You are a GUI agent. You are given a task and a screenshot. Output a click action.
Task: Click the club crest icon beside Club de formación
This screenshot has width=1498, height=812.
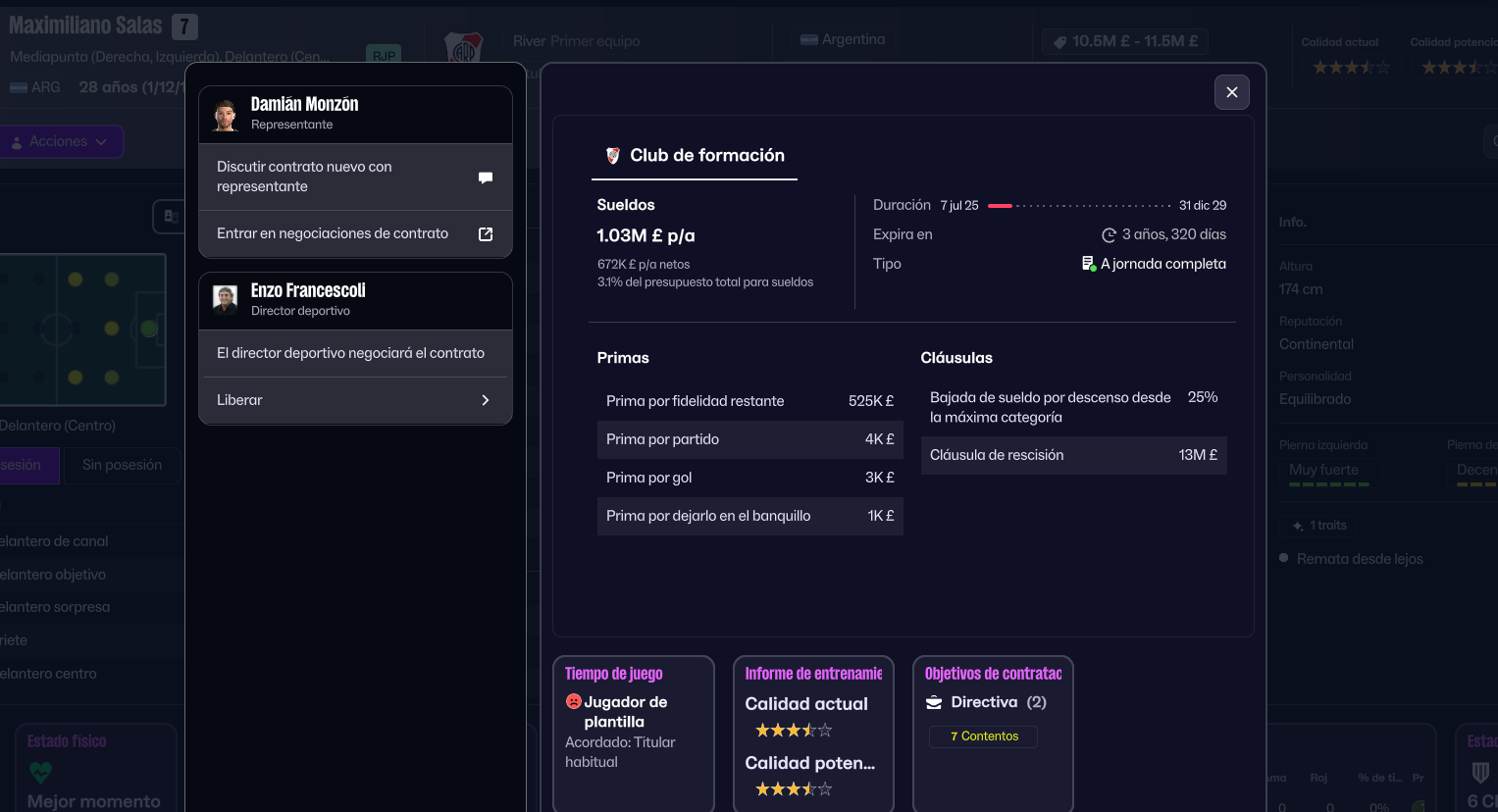[613, 156]
